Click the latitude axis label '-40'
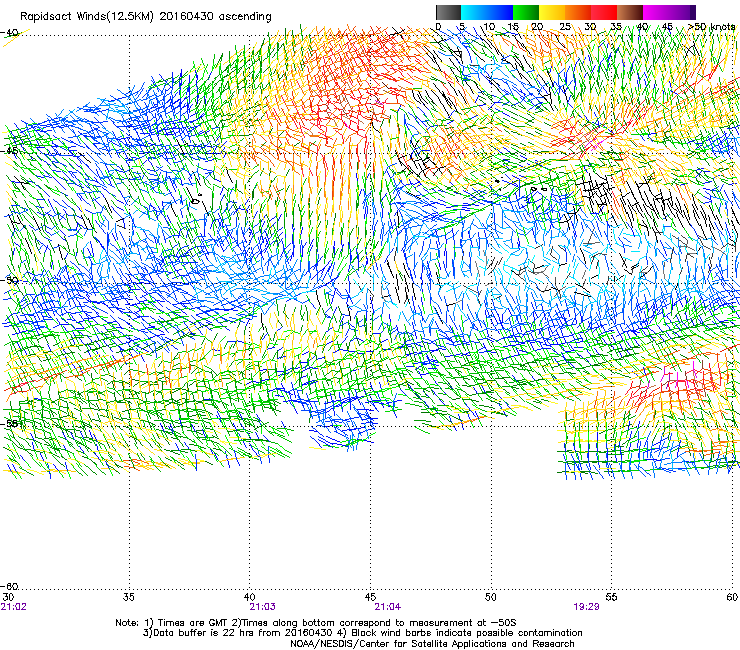The image size is (740, 650). pyautogui.click(x=10, y=33)
